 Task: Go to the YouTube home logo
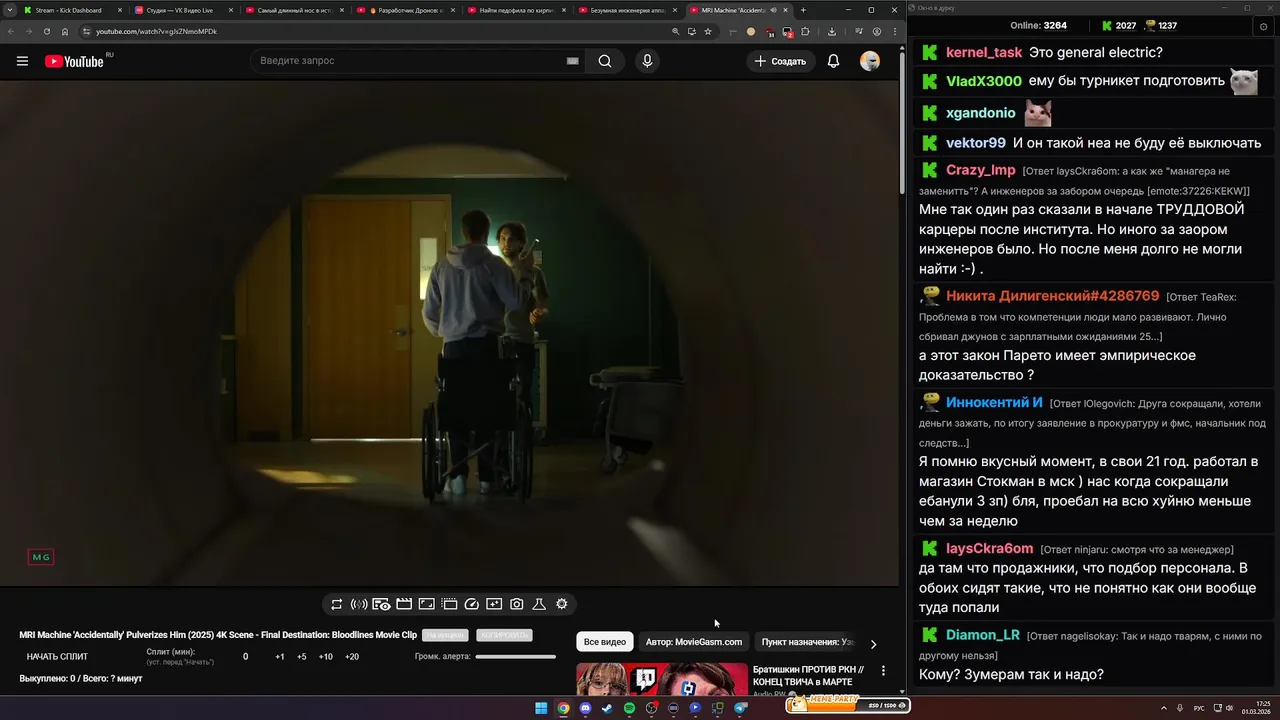coord(74,61)
